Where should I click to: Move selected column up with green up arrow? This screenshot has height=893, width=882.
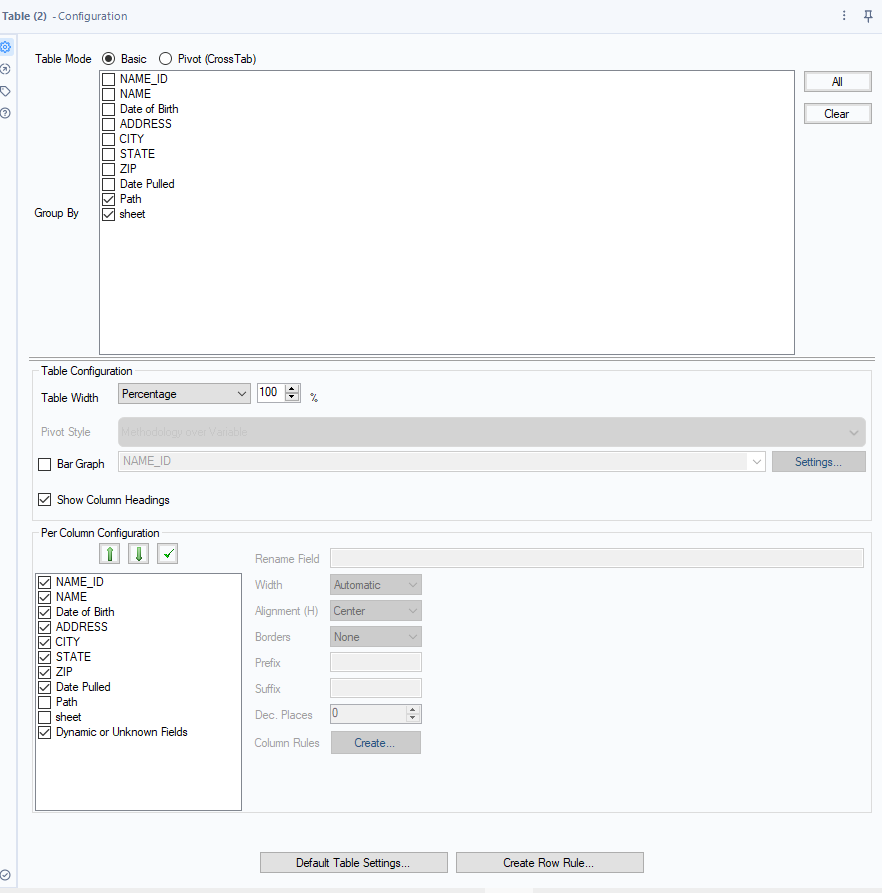point(109,553)
